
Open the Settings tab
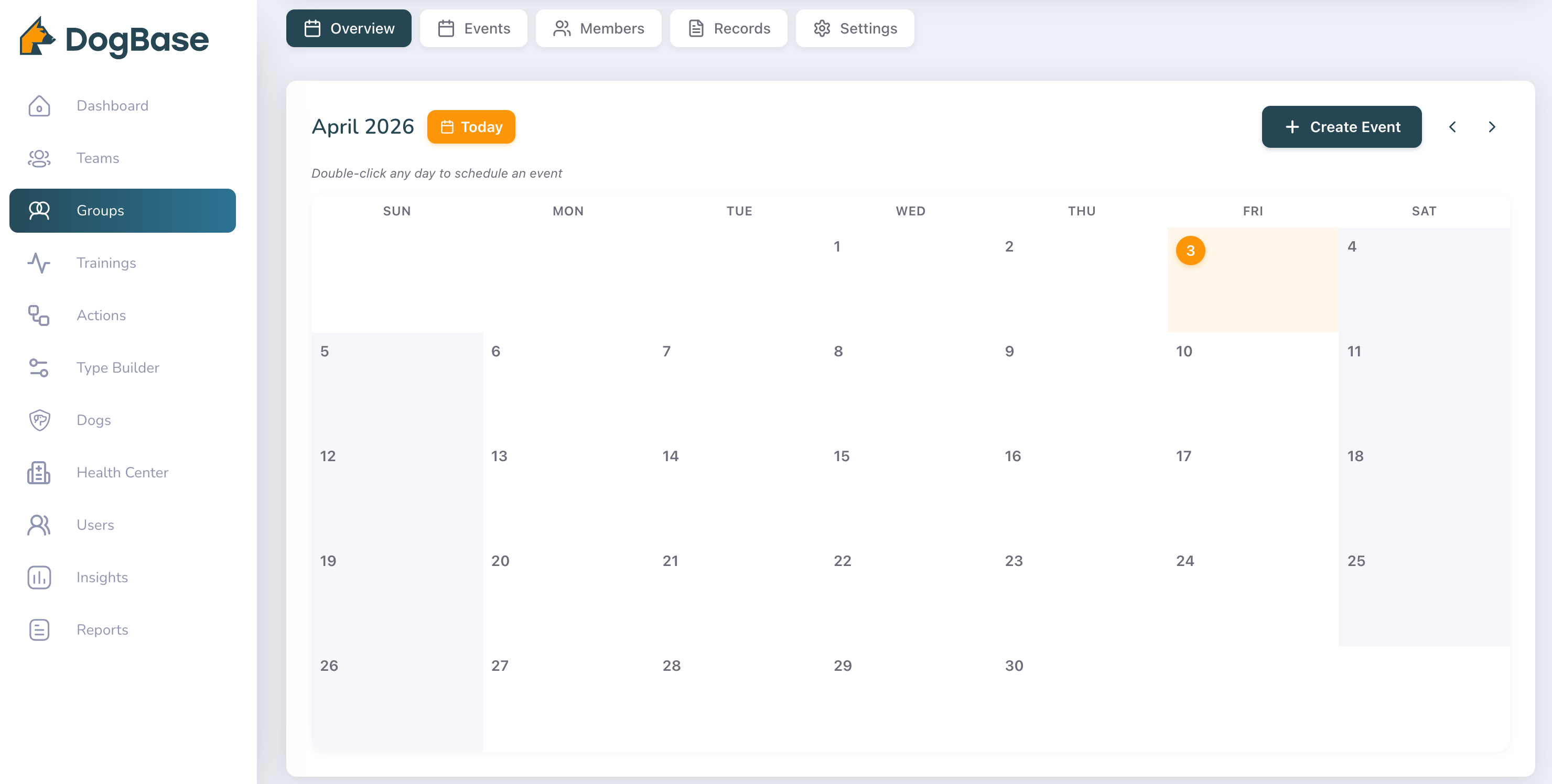point(854,28)
